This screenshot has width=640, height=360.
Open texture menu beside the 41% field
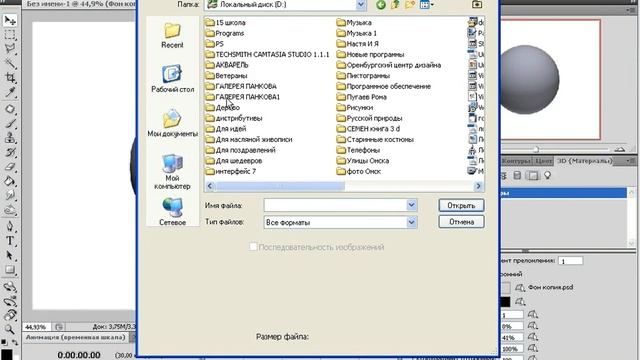533,338
